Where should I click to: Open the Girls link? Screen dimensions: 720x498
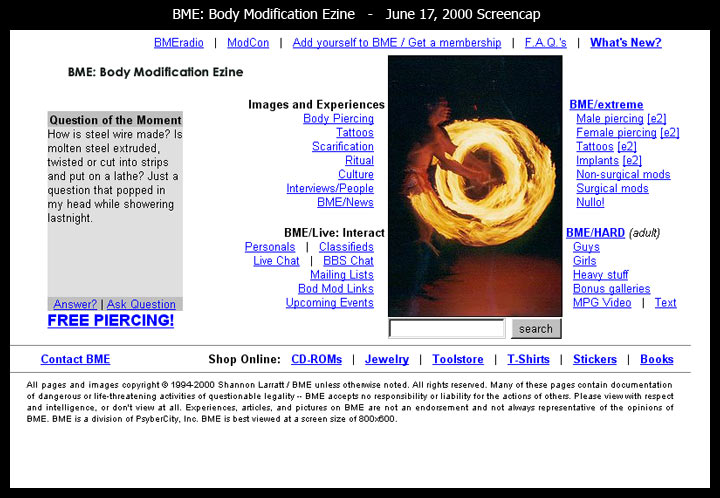pos(585,261)
